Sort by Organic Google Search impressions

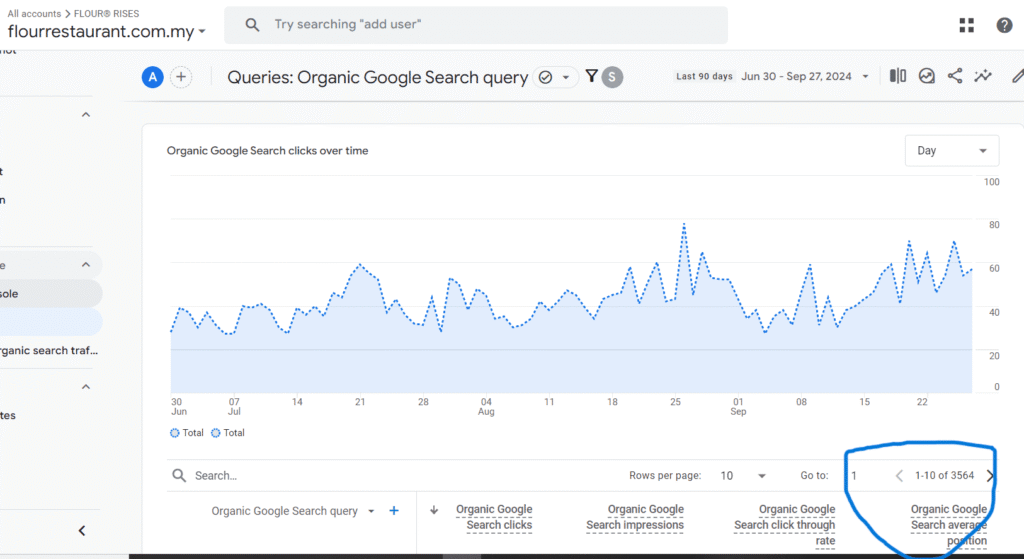click(x=634, y=517)
